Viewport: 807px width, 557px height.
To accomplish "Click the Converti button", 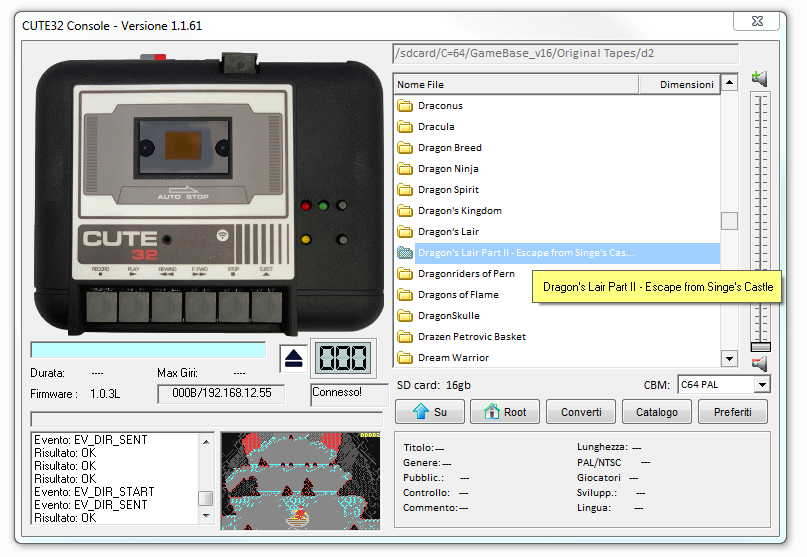I will (581, 412).
